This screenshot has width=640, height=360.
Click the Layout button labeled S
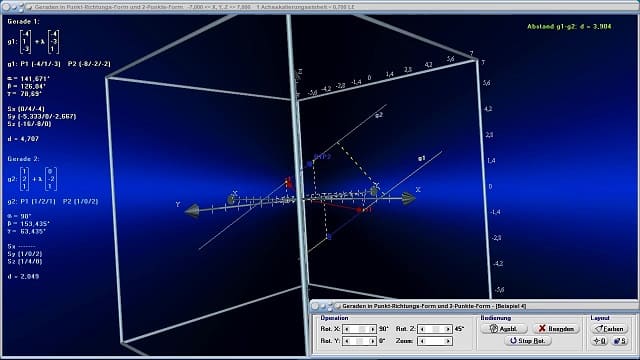pos(620,341)
